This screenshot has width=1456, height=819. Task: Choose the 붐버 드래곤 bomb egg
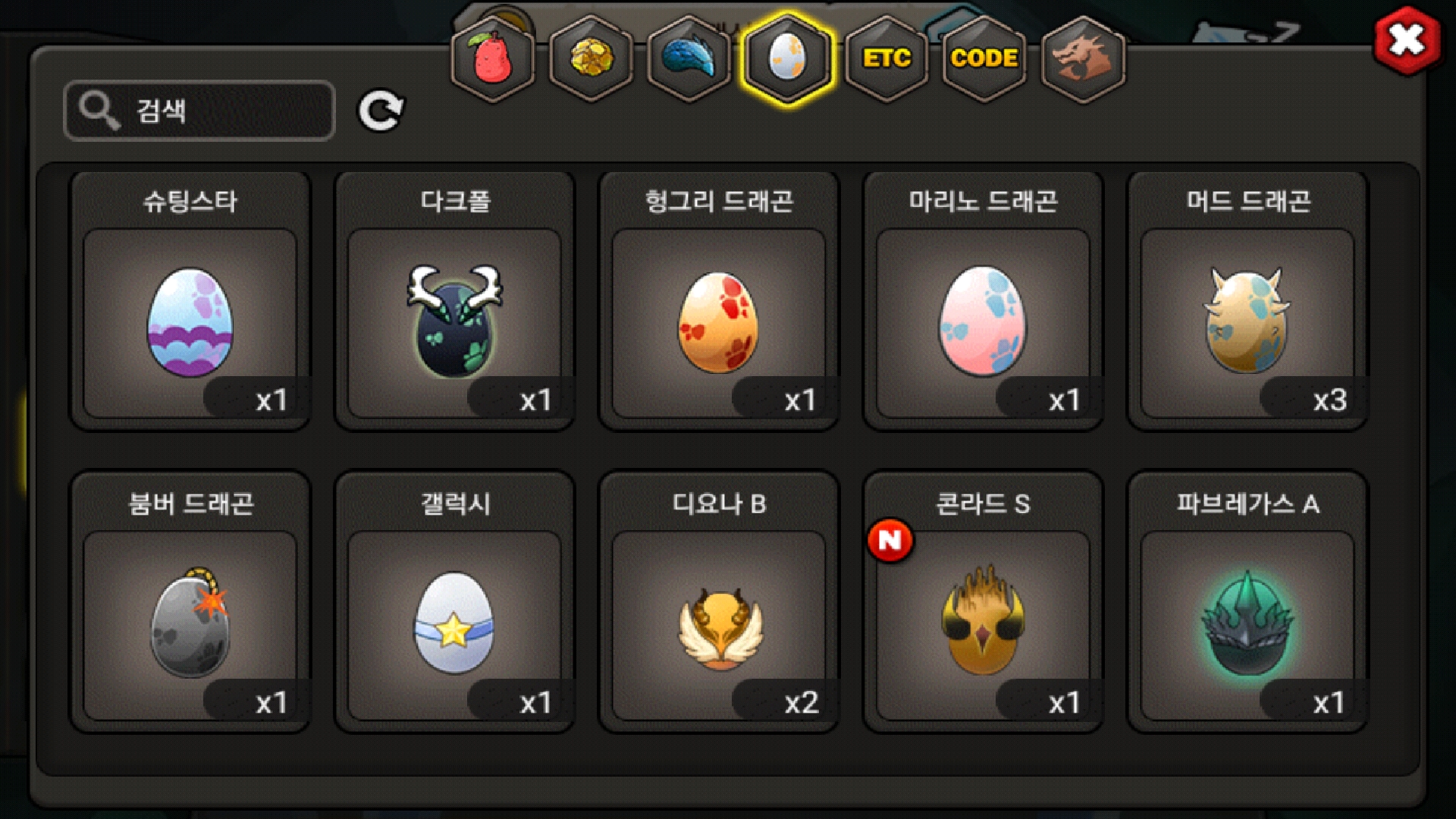pos(190,603)
